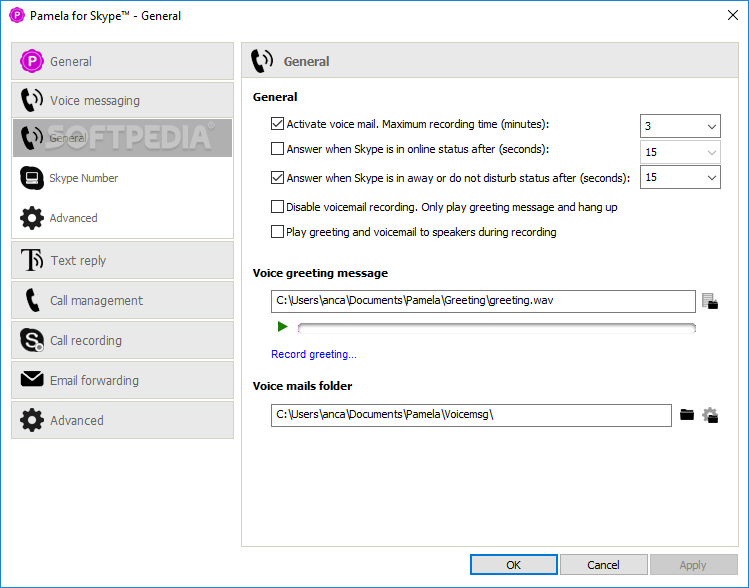Screen dimensions: 749x588
Task: Select the Skype Number phone icon
Action: (32, 178)
